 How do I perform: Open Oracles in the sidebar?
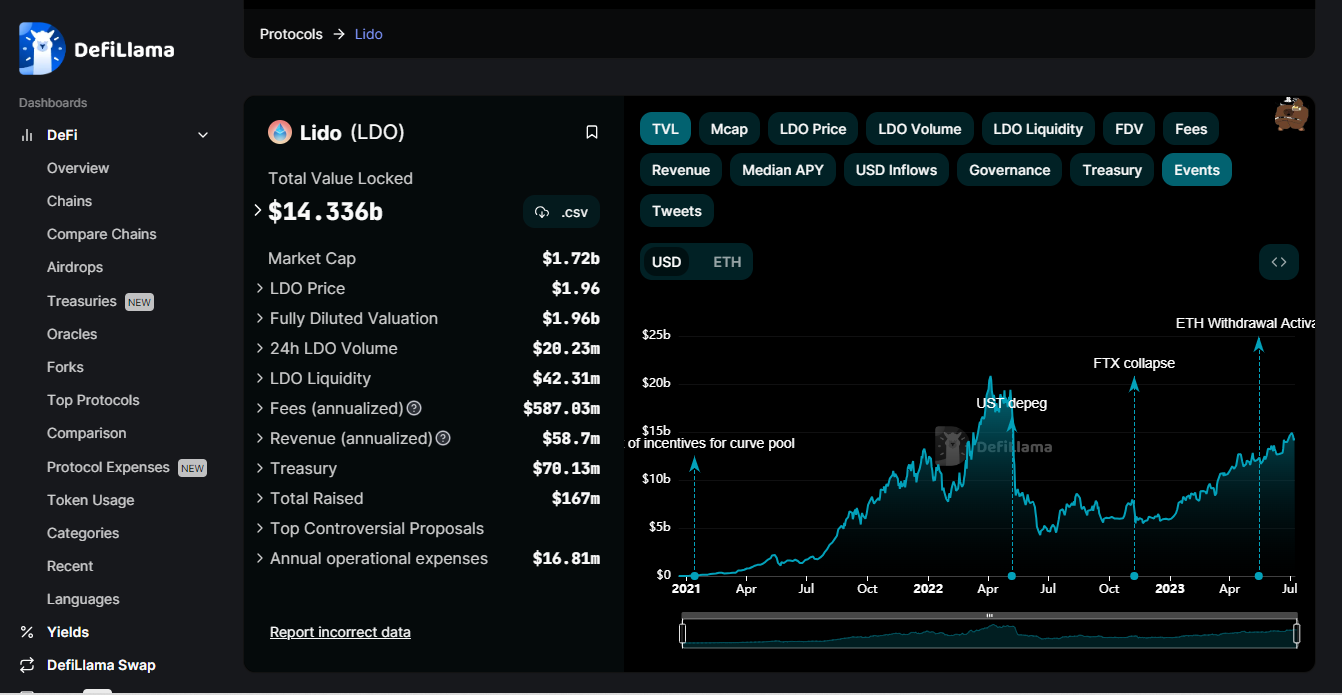tap(72, 334)
